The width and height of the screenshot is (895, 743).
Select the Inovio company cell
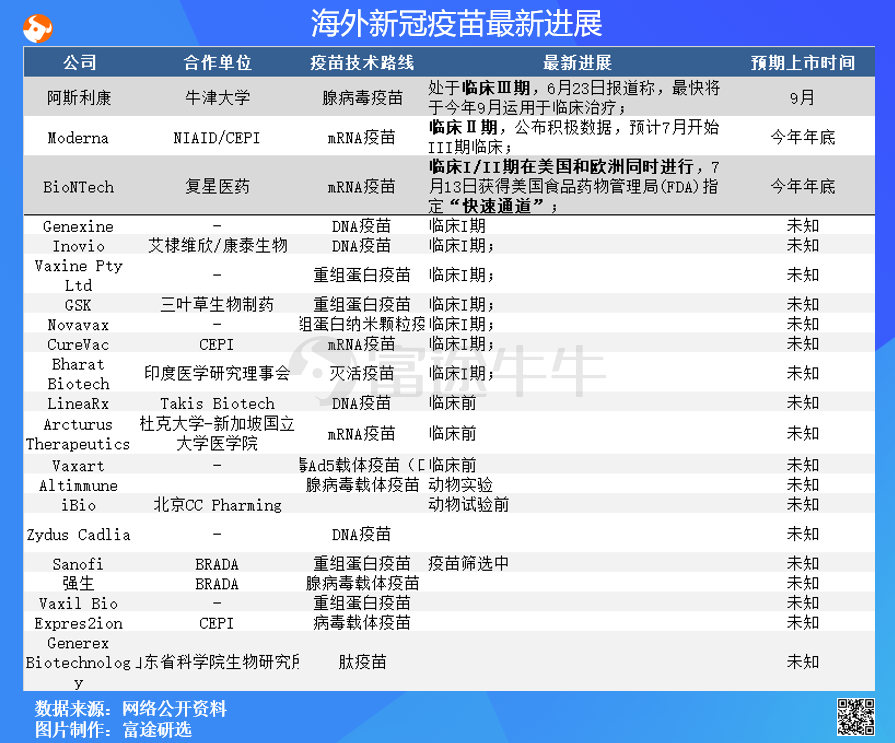pos(79,246)
